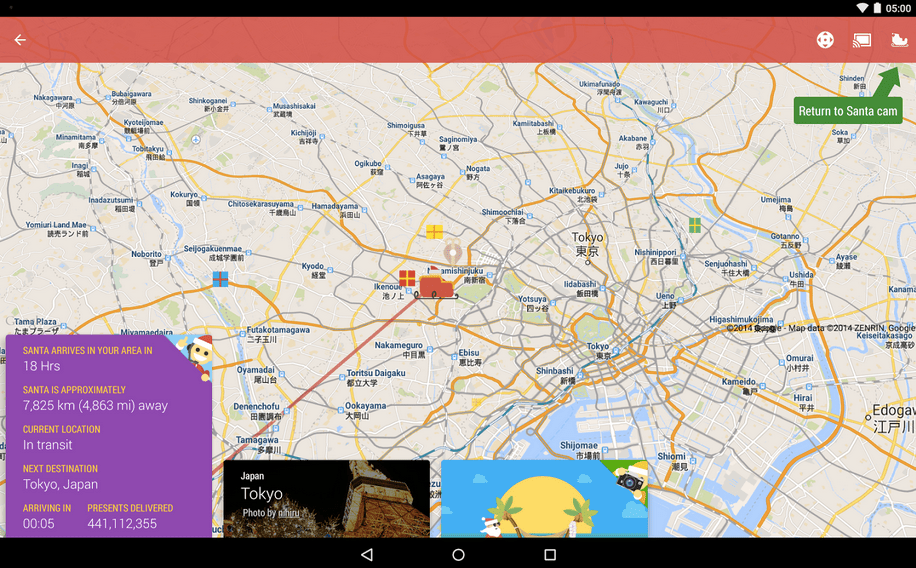This screenshot has width=916, height=568.
Task: Tap the Ebisu station label
Action: 470,357
